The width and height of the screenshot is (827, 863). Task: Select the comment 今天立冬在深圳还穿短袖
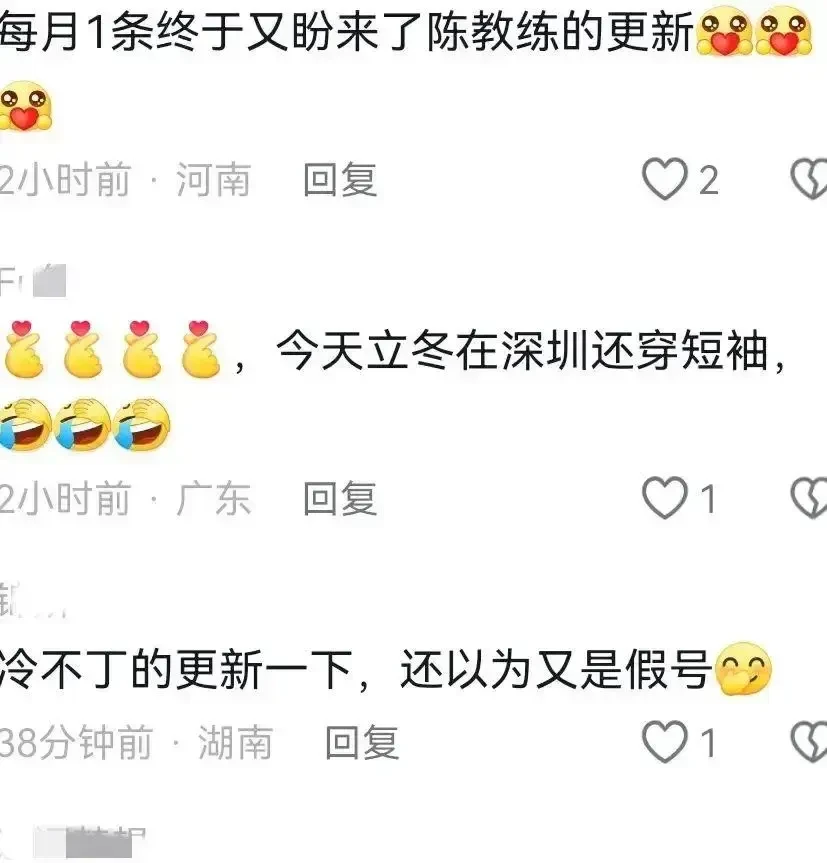[523, 351]
